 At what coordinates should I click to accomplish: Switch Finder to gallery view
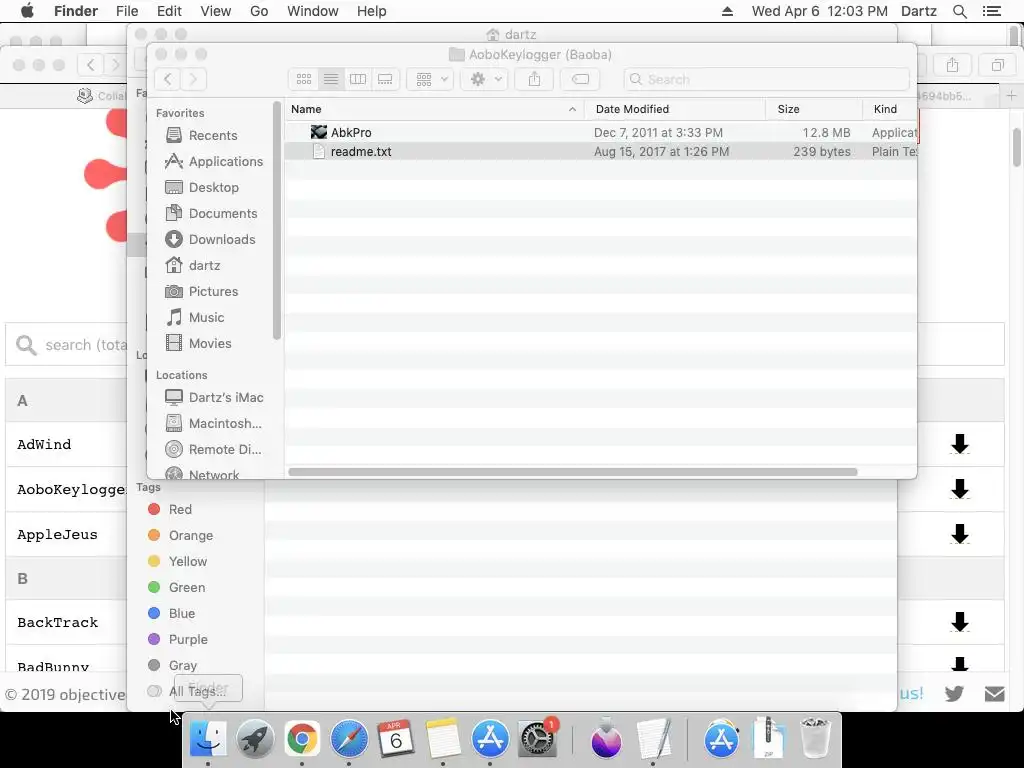[385, 79]
